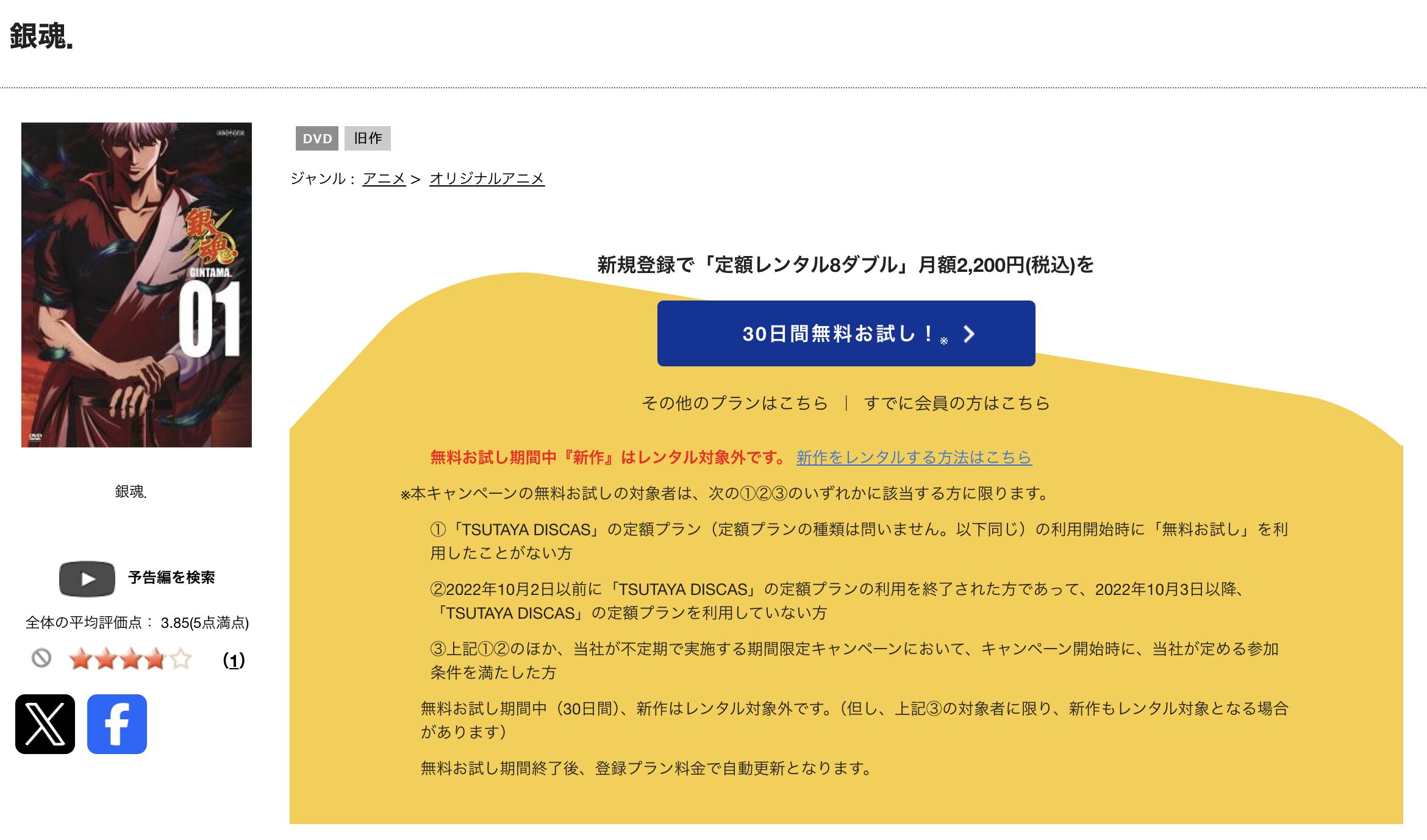Clear rating via the prohibition icon
Screen dimensions: 1427x840
point(41,658)
